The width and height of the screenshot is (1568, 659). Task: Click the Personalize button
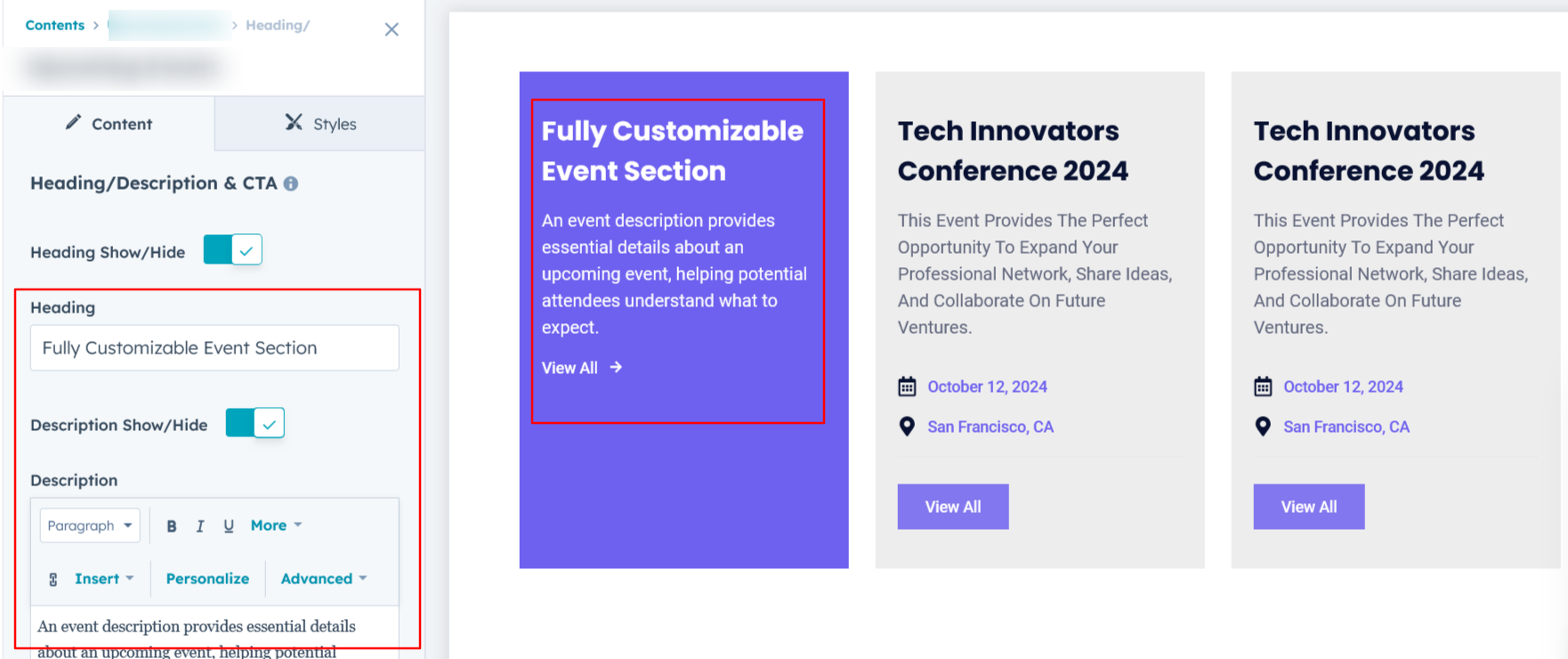click(x=207, y=579)
